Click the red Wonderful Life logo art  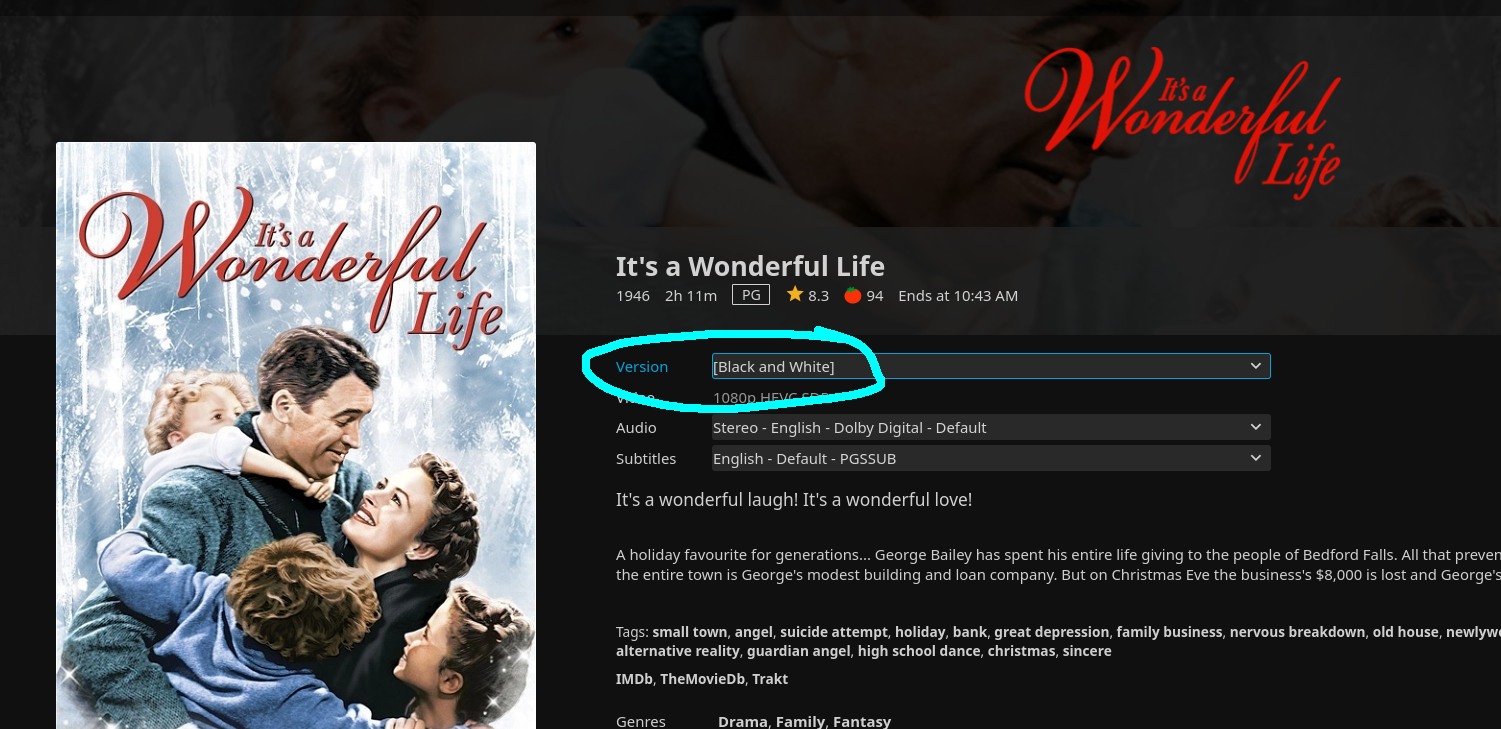[1183, 120]
